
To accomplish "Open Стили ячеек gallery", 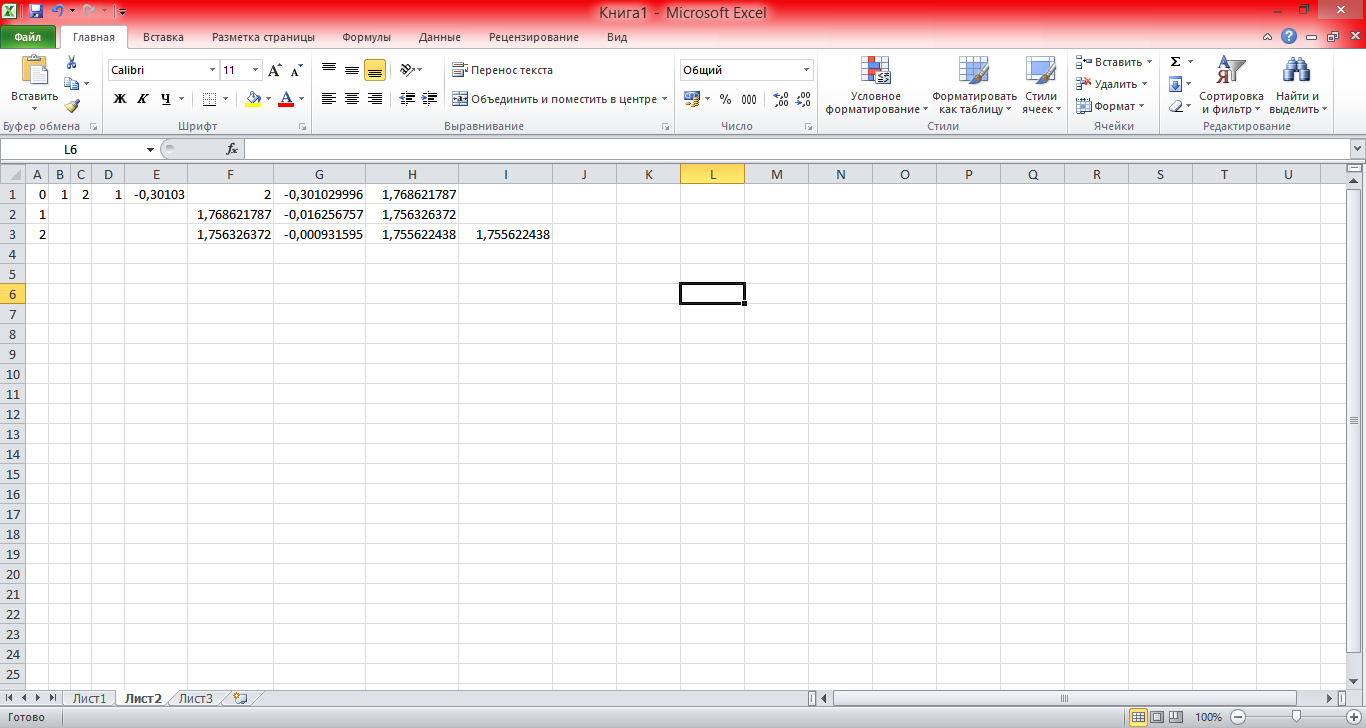I will (x=1041, y=85).
